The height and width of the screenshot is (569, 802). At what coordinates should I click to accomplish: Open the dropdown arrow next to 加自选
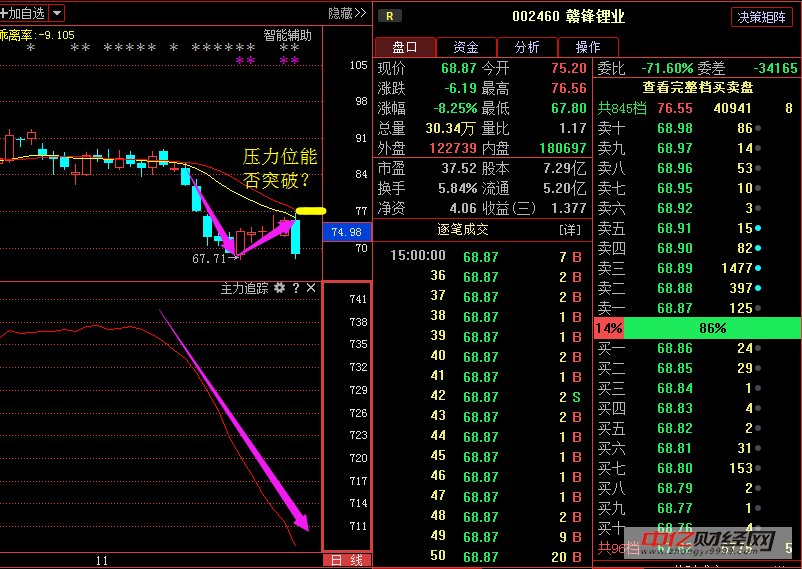pos(57,13)
